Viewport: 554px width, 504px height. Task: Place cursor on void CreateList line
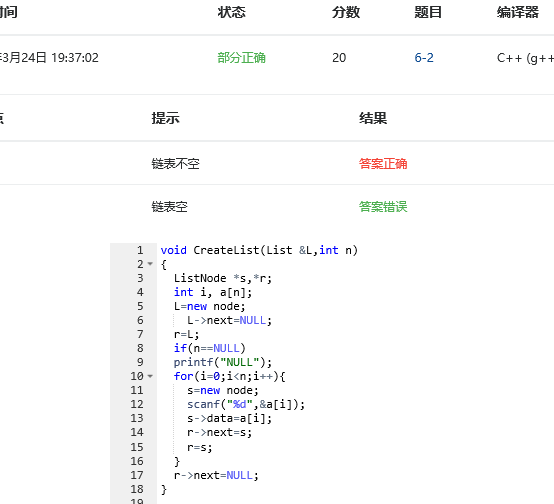click(x=259, y=250)
